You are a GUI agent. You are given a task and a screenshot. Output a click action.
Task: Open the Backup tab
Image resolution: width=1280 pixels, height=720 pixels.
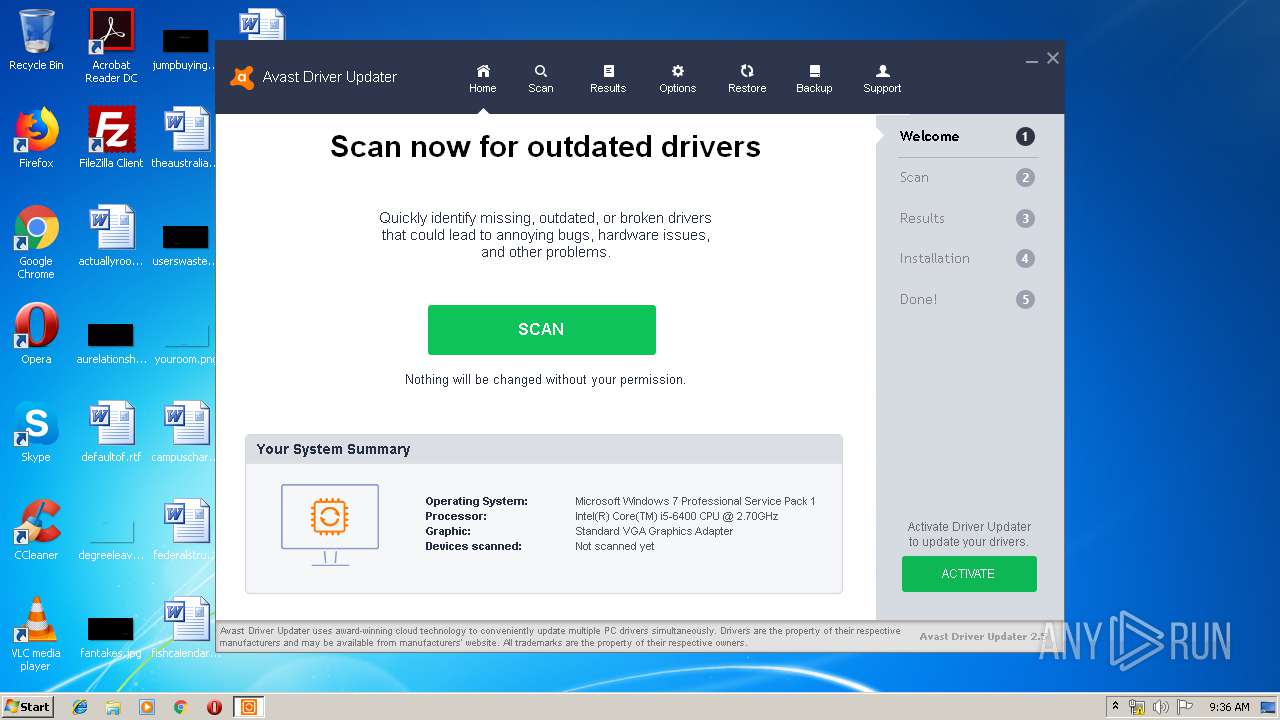click(x=814, y=79)
